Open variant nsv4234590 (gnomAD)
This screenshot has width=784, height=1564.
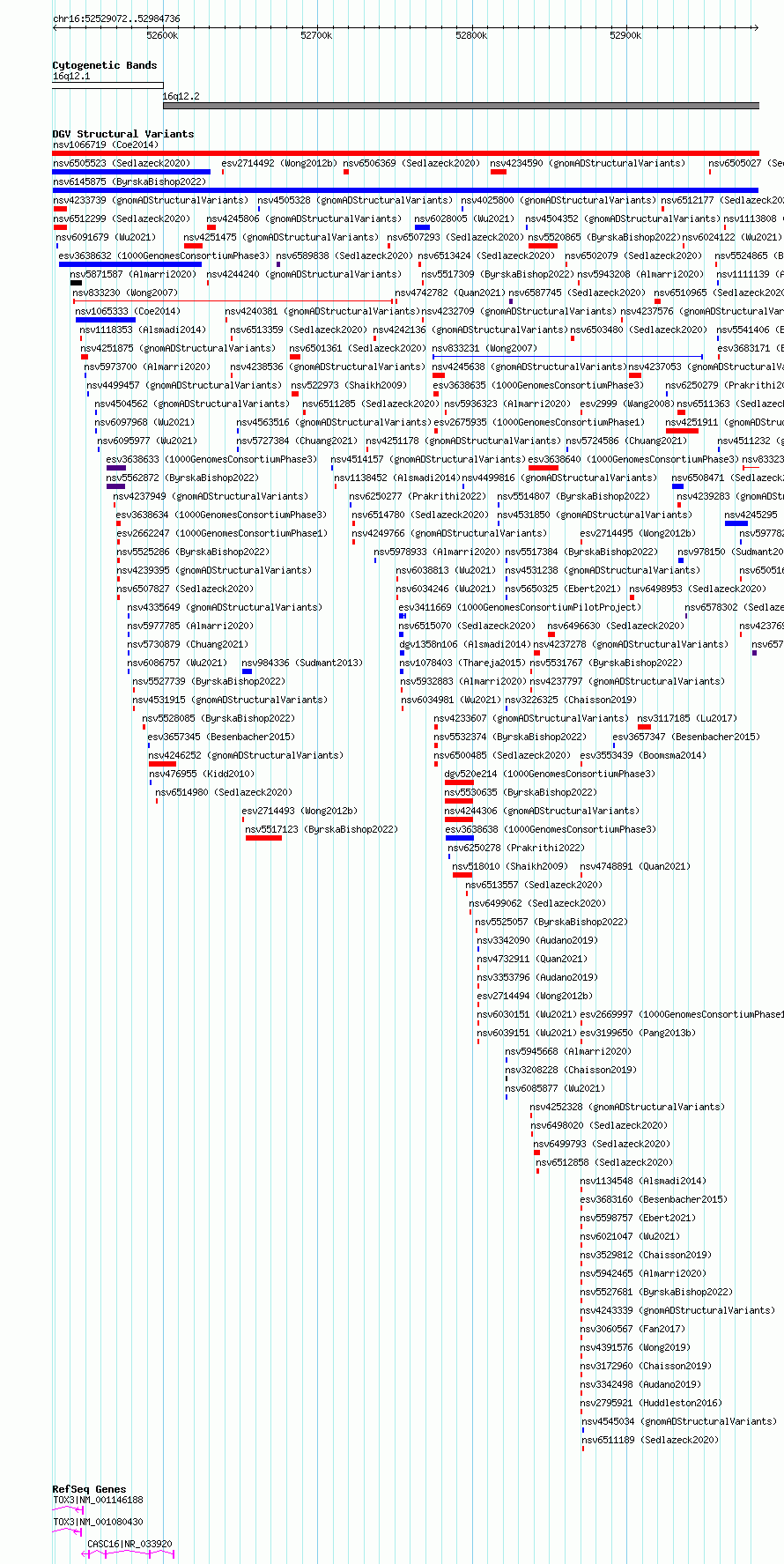tap(588, 163)
